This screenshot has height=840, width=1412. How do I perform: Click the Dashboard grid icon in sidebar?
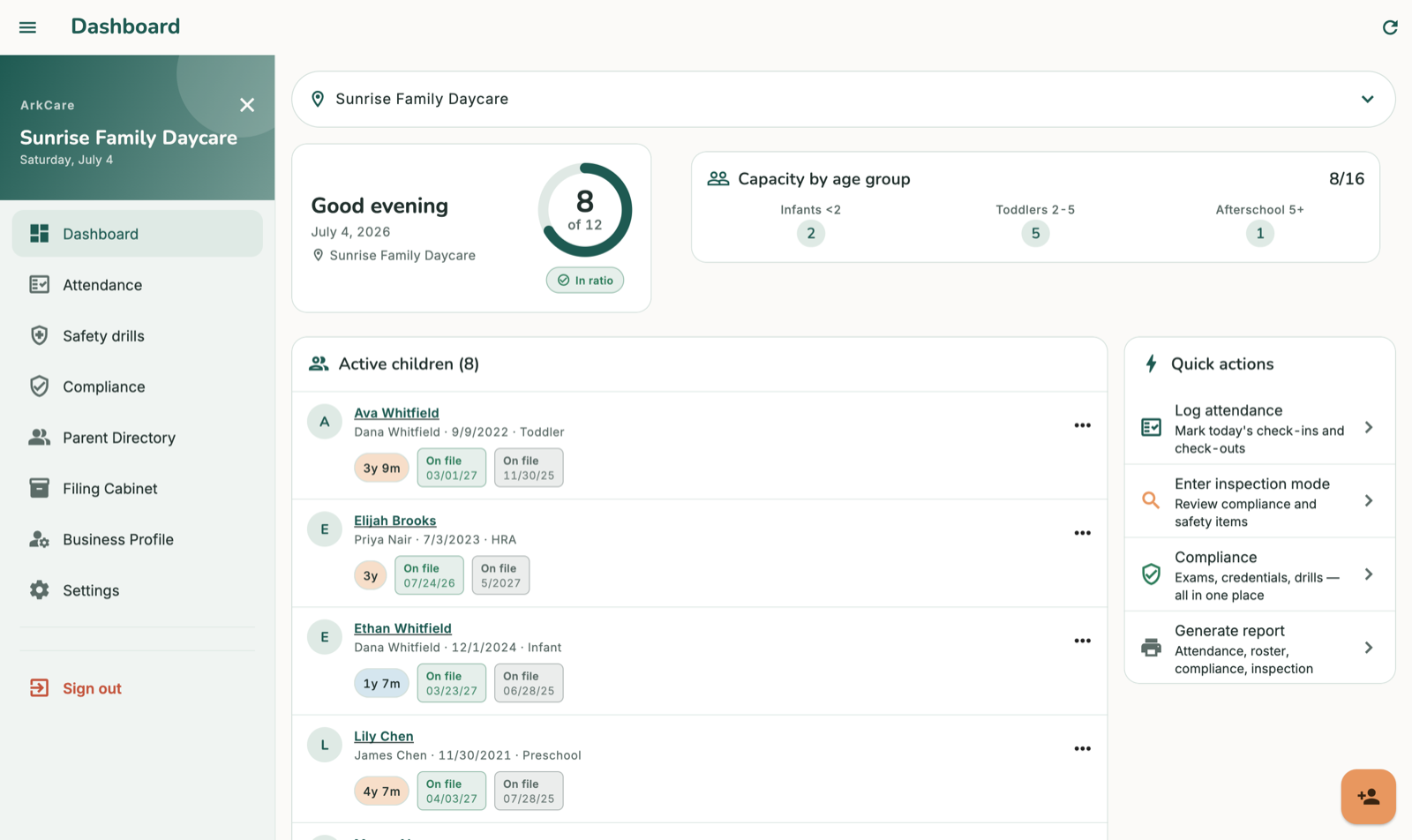point(40,233)
